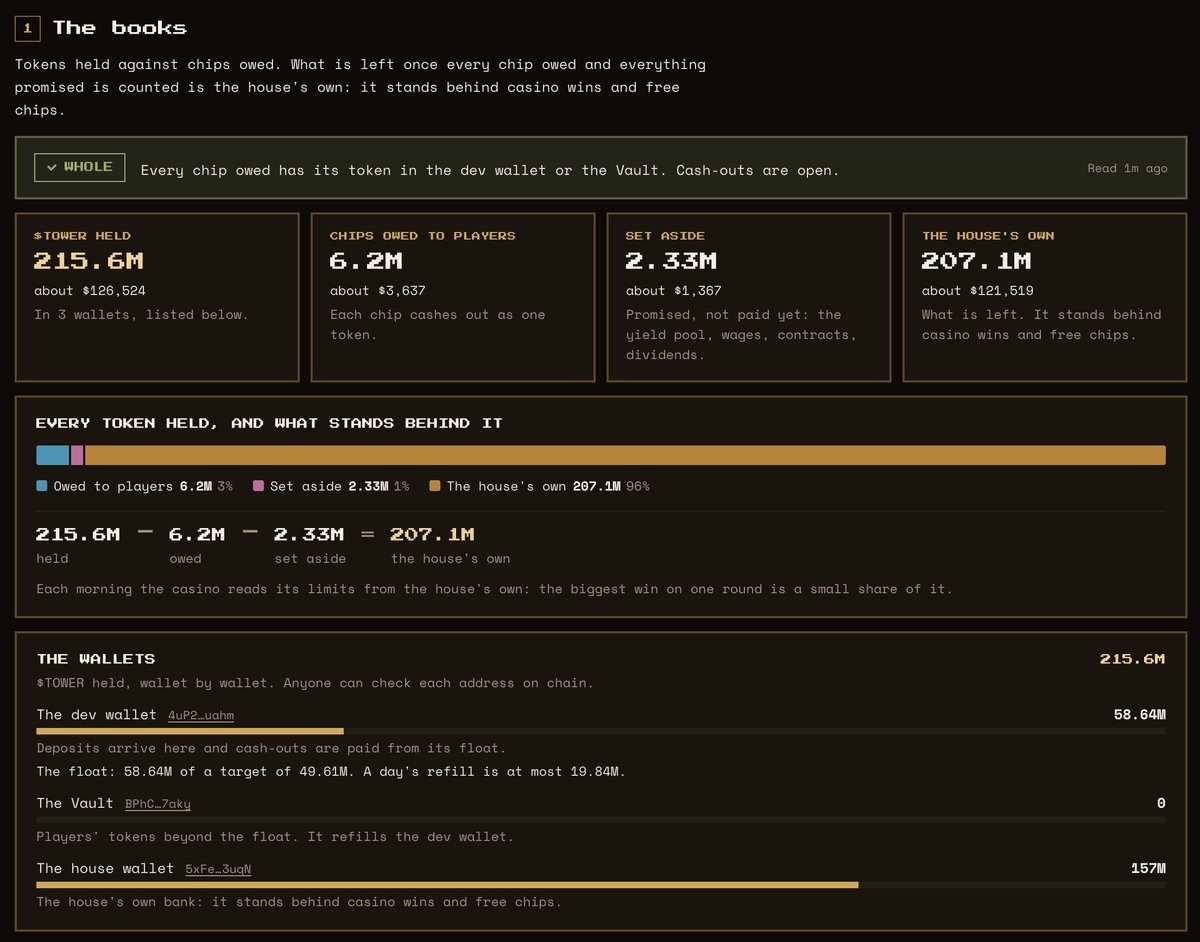Screen dimensions: 1200x942
Task: Click the 207.1M house's own equation result
Action: click(433, 534)
